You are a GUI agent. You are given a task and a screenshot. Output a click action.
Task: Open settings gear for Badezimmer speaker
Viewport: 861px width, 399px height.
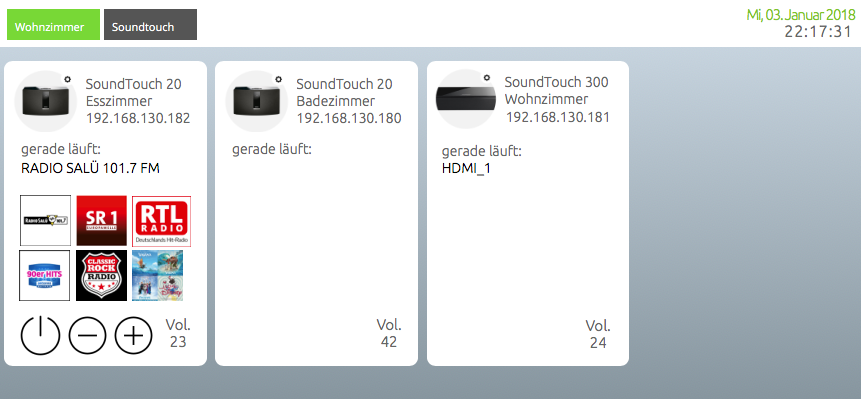(x=278, y=79)
